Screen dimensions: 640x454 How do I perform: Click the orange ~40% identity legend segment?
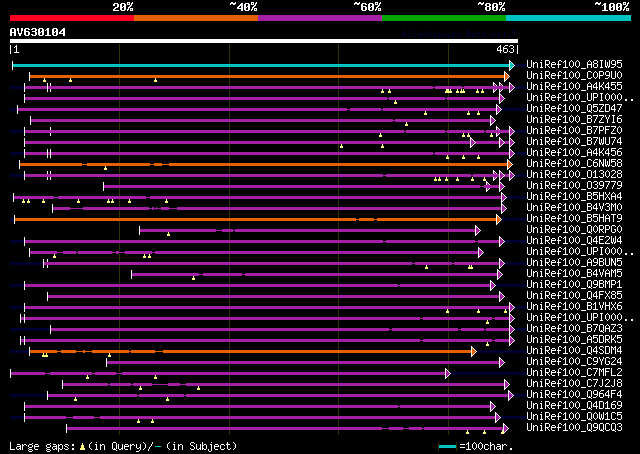tap(196, 18)
